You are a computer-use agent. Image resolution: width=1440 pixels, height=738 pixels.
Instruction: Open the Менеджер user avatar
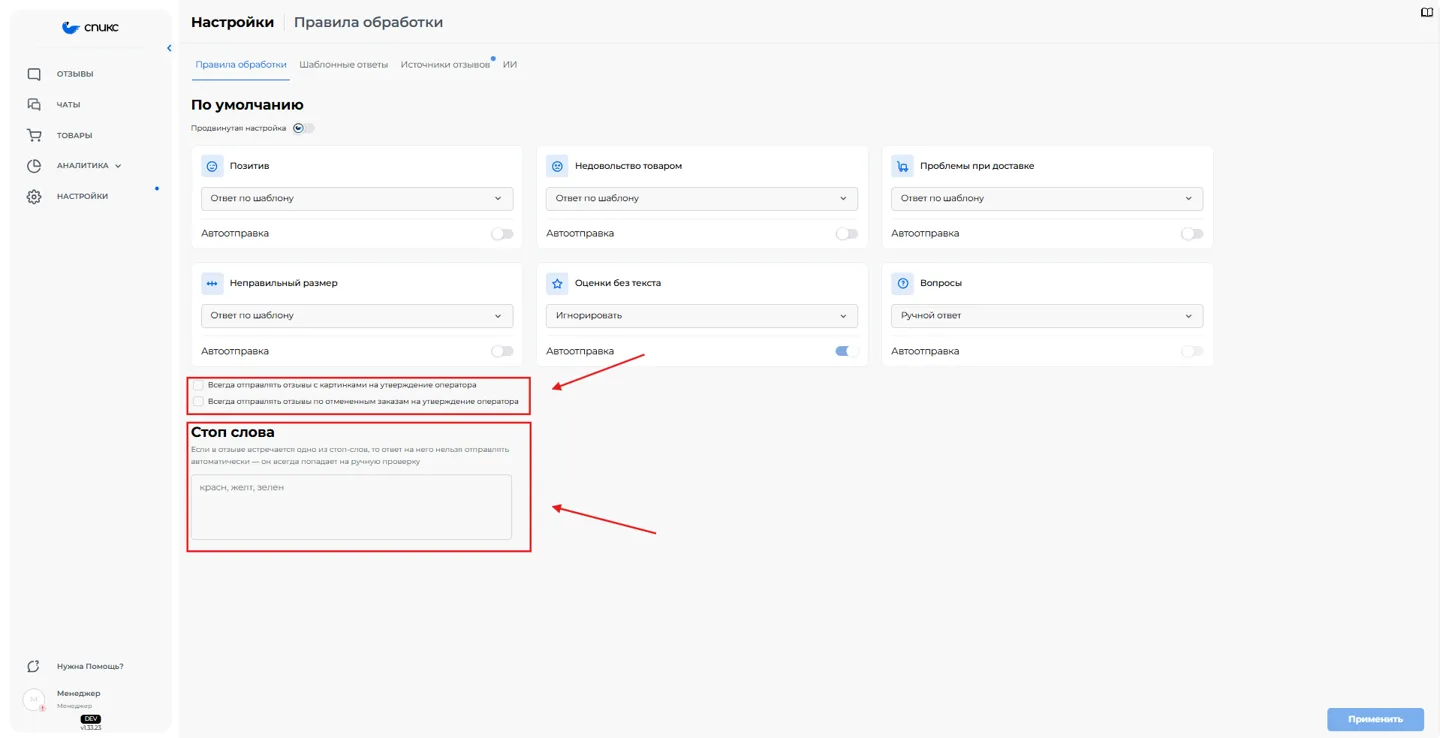[34, 699]
